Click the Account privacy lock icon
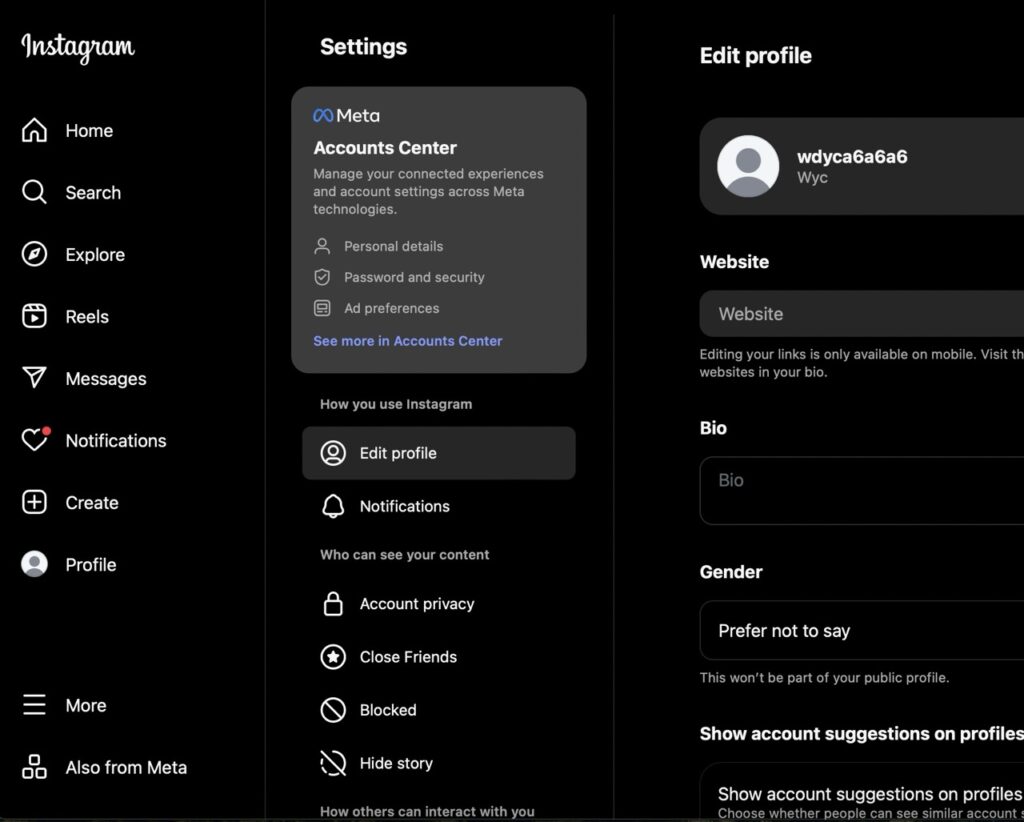Image resolution: width=1024 pixels, height=822 pixels. 333,604
